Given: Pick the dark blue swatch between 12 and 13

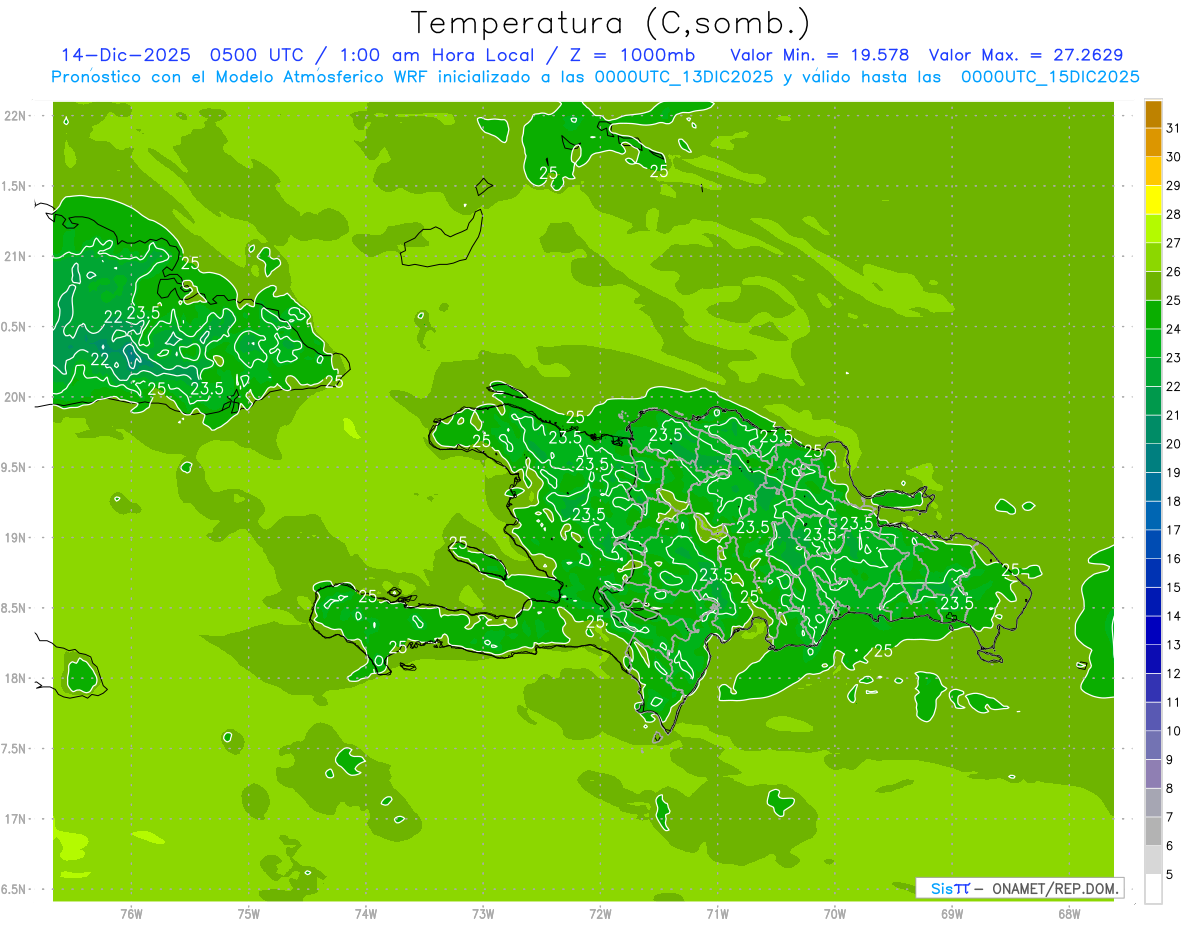Looking at the screenshot, I should coord(1154,659).
